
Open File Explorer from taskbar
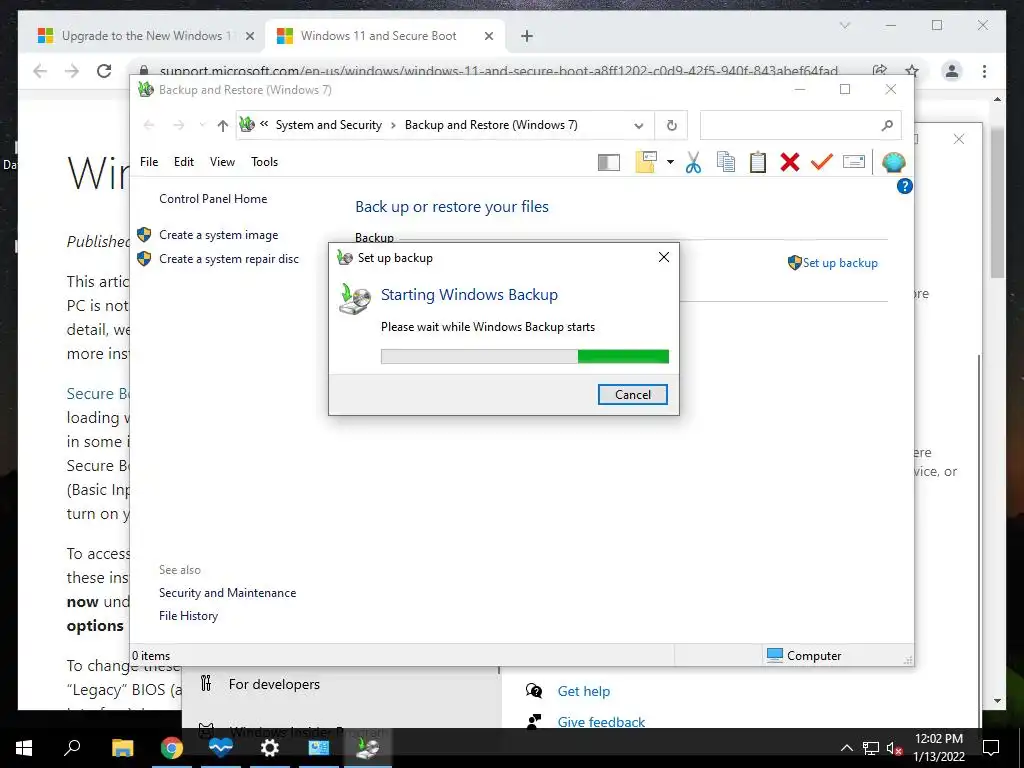tap(122, 748)
